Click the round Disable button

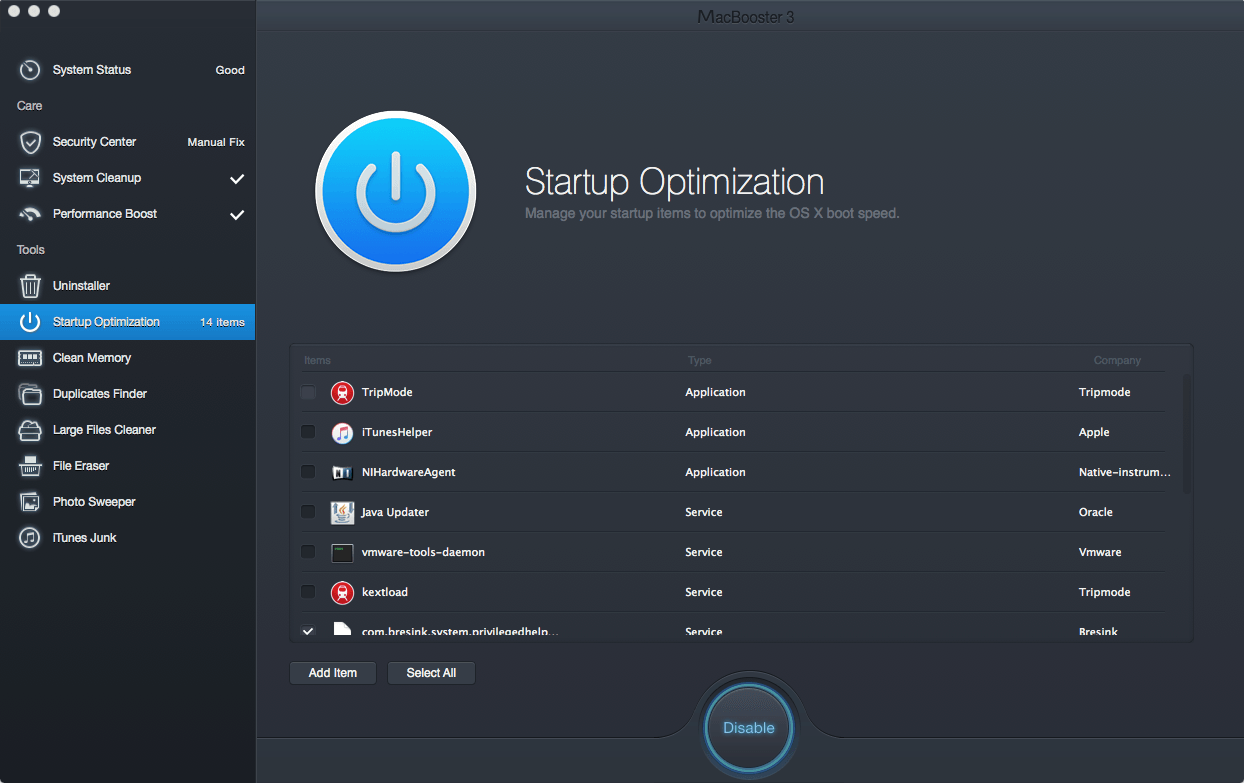749,728
